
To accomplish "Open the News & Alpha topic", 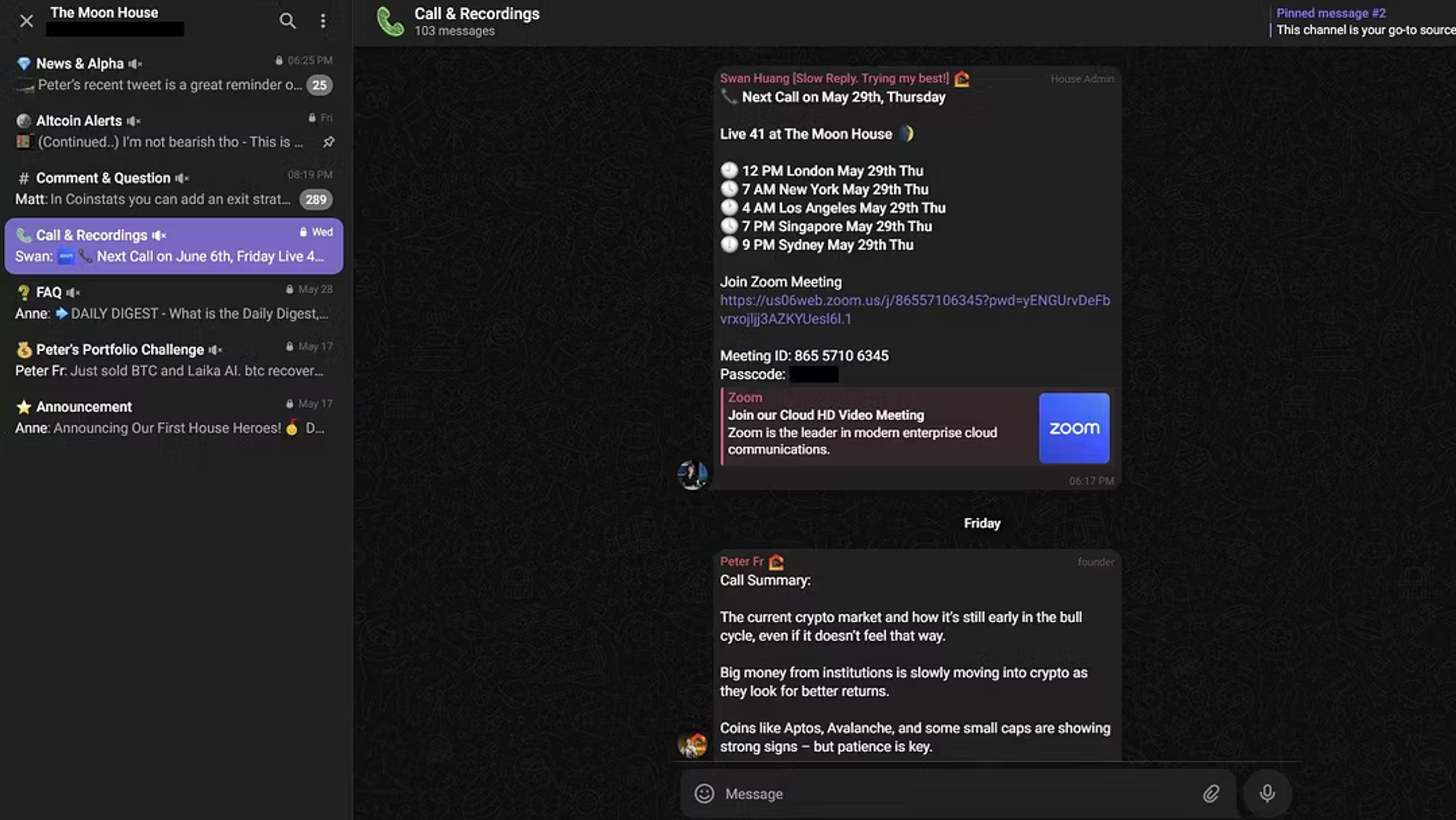I will (x=174, y=74).
